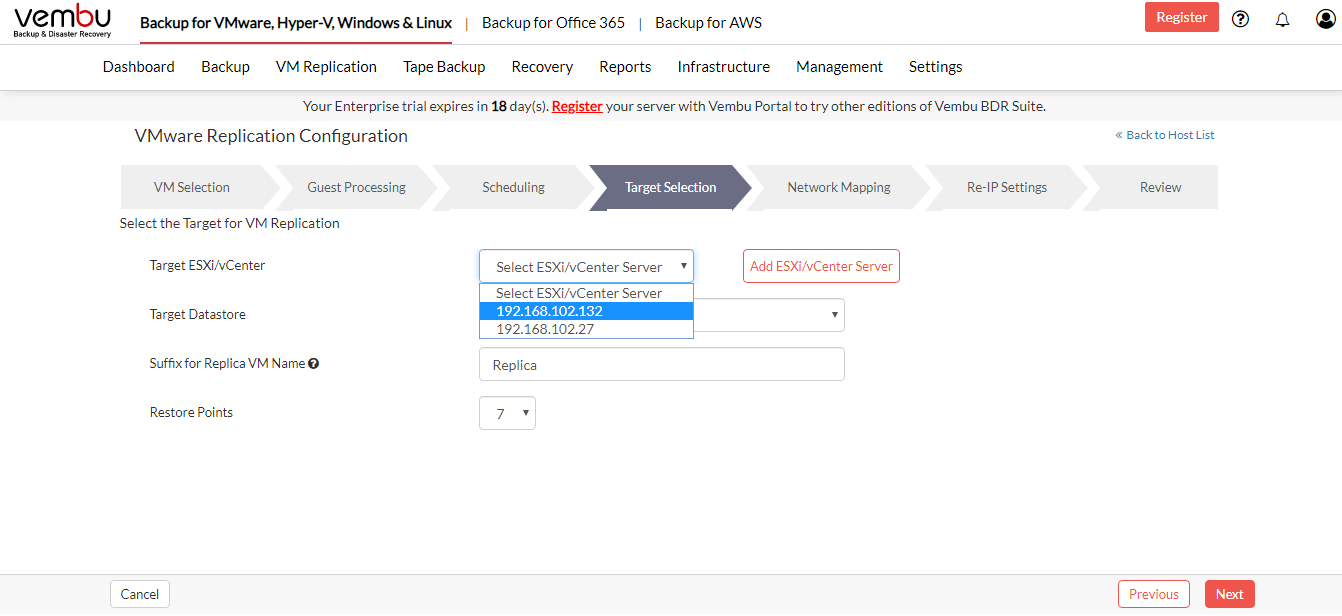Open the Dashboard menu
This screenshot has width=1342, height=616.
click(x=139, y=67)
